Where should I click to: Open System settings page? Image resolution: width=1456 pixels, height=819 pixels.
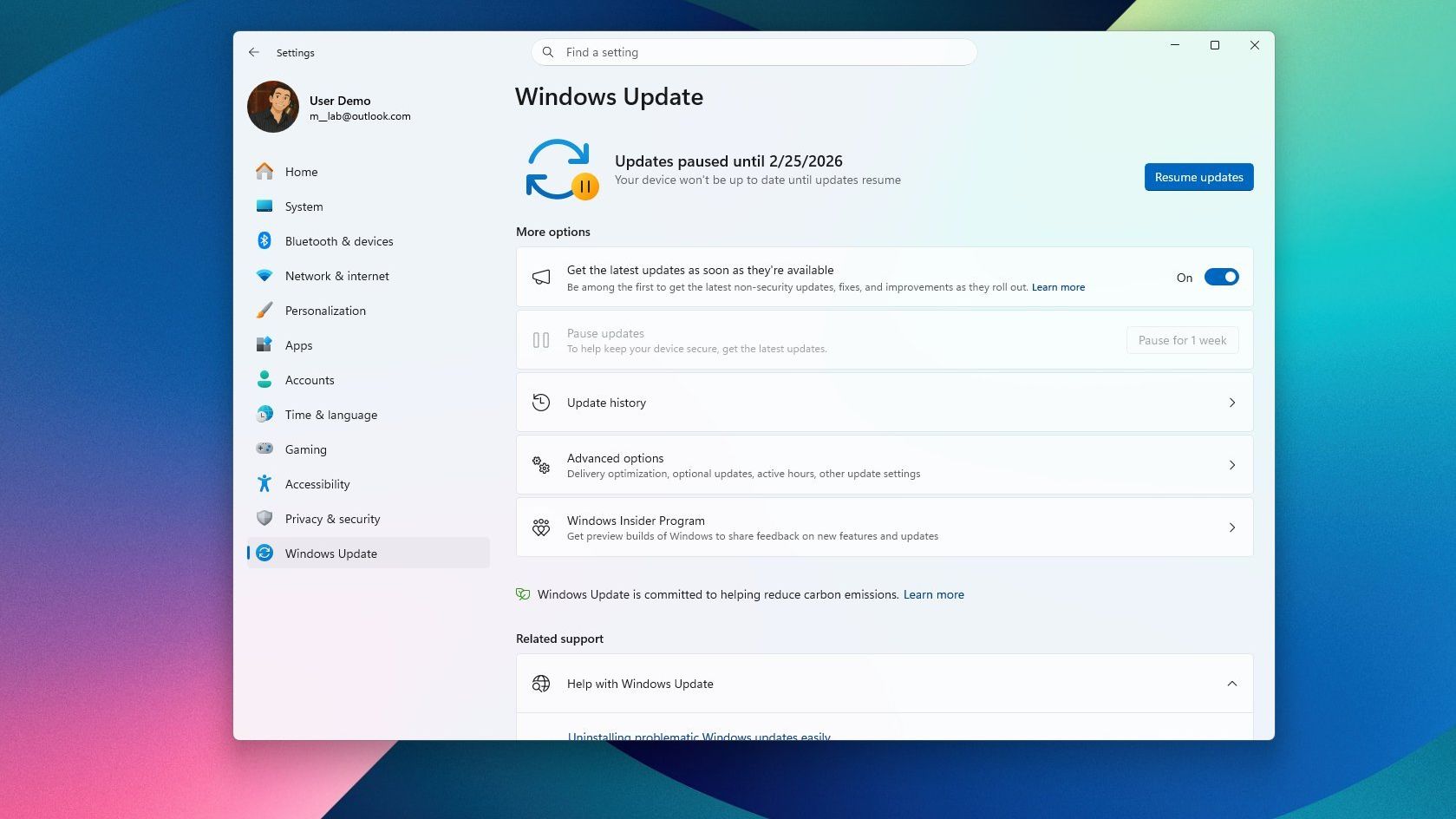369,206
